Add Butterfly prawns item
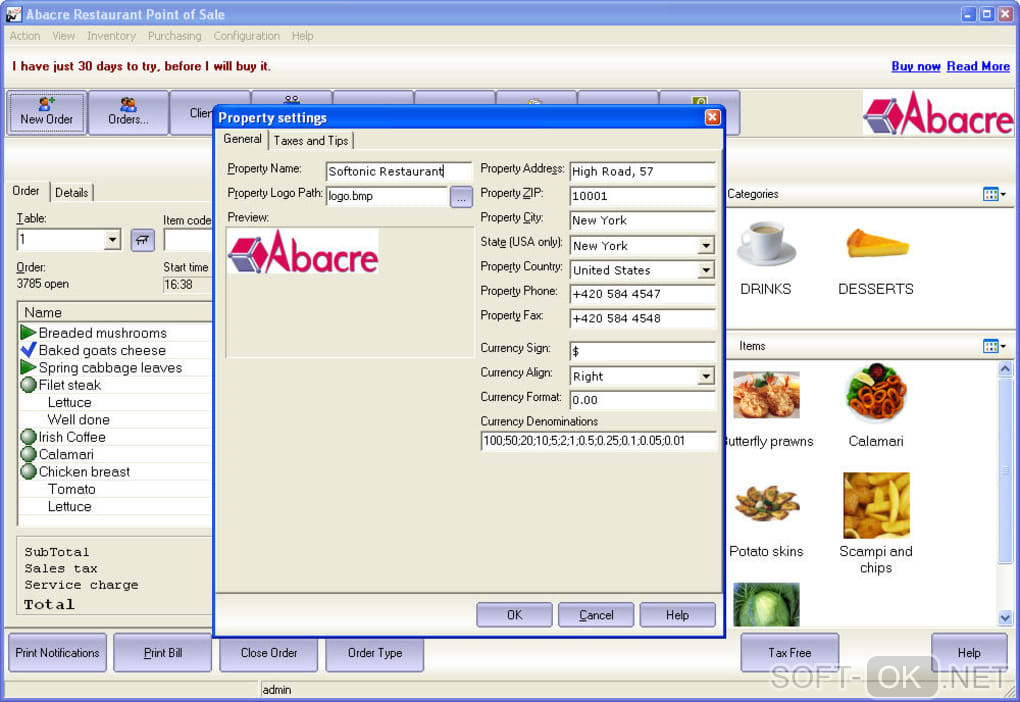1020x702 pixels. coord(766,395)
